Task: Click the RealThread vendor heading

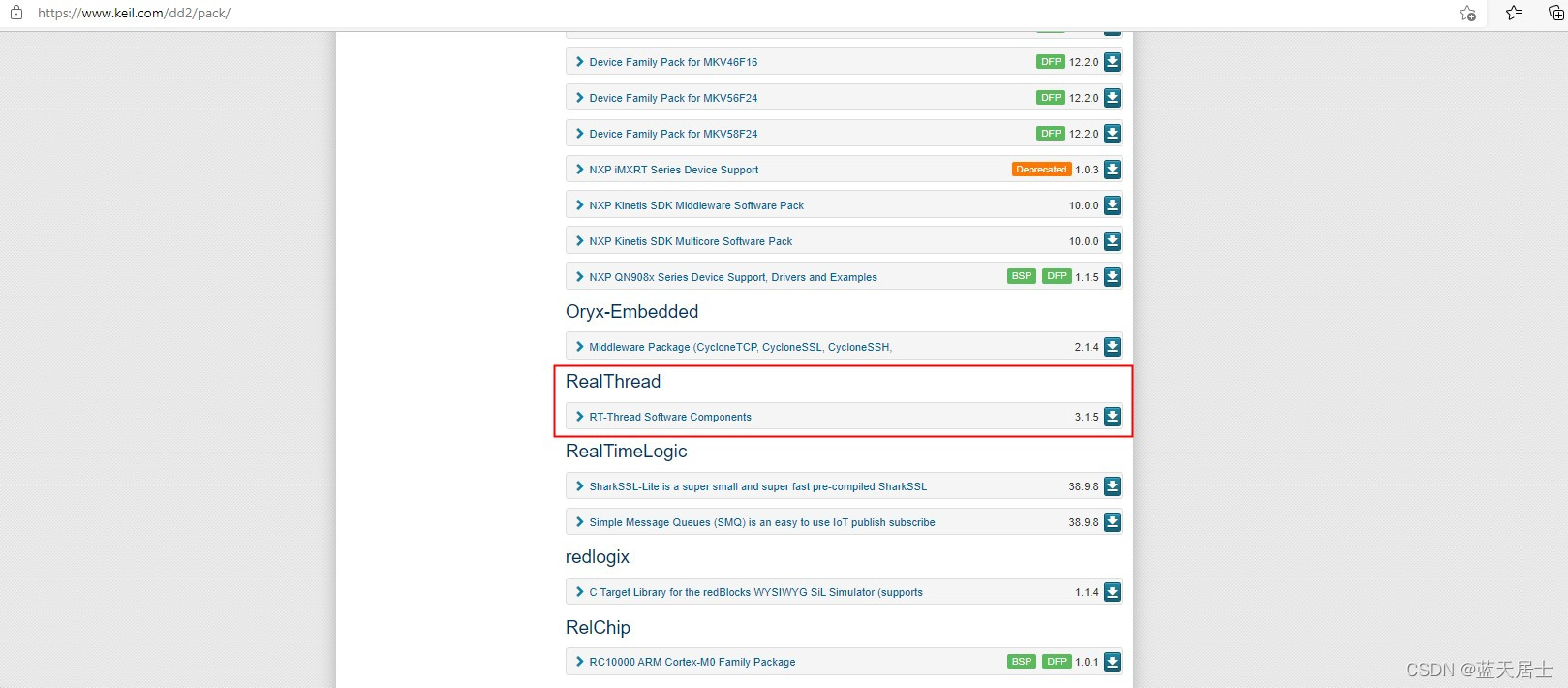Action: pyautogui.click(x=613, y=382)
